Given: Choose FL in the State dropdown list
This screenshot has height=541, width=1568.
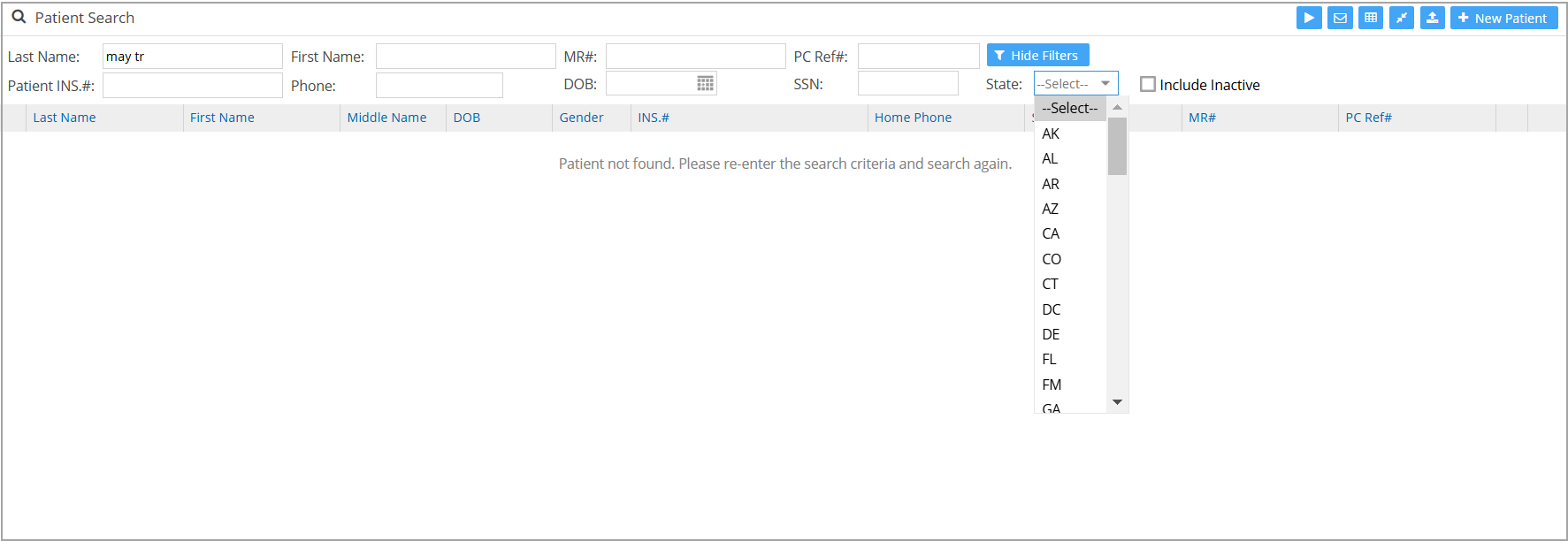Looking at the screenshot, I should tap(1049, 360).
